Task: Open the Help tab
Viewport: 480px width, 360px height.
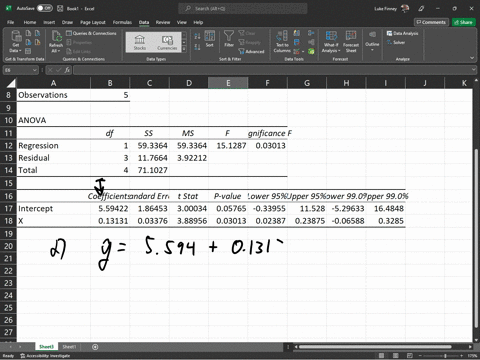Action: (198, 22)
